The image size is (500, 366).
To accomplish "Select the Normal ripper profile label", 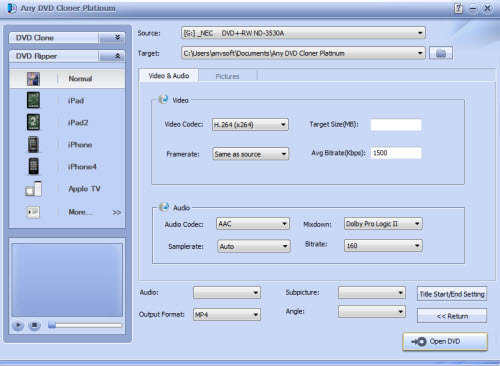I will click(80, 79).
